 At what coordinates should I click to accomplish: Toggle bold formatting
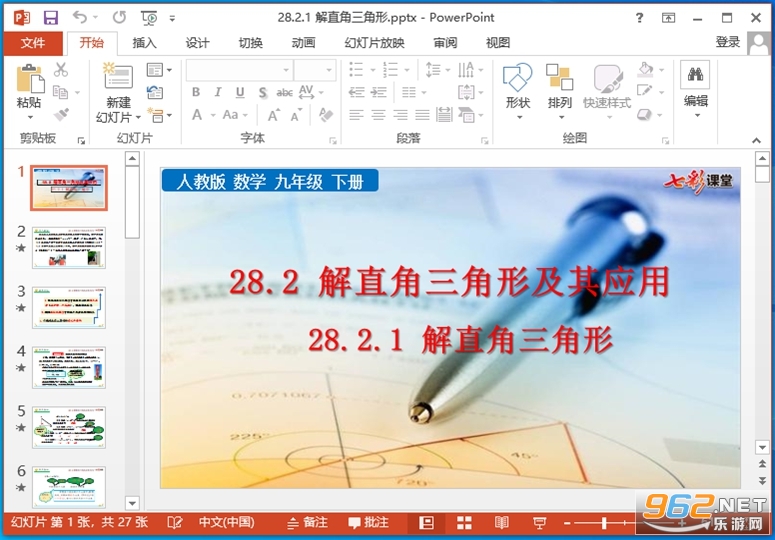[196, 92]
